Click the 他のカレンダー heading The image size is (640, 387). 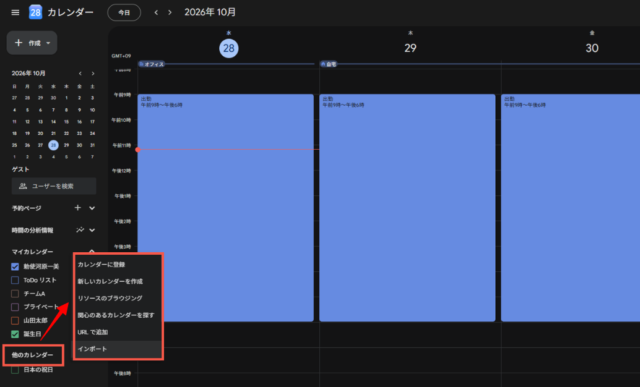click(x=32, y=355)
